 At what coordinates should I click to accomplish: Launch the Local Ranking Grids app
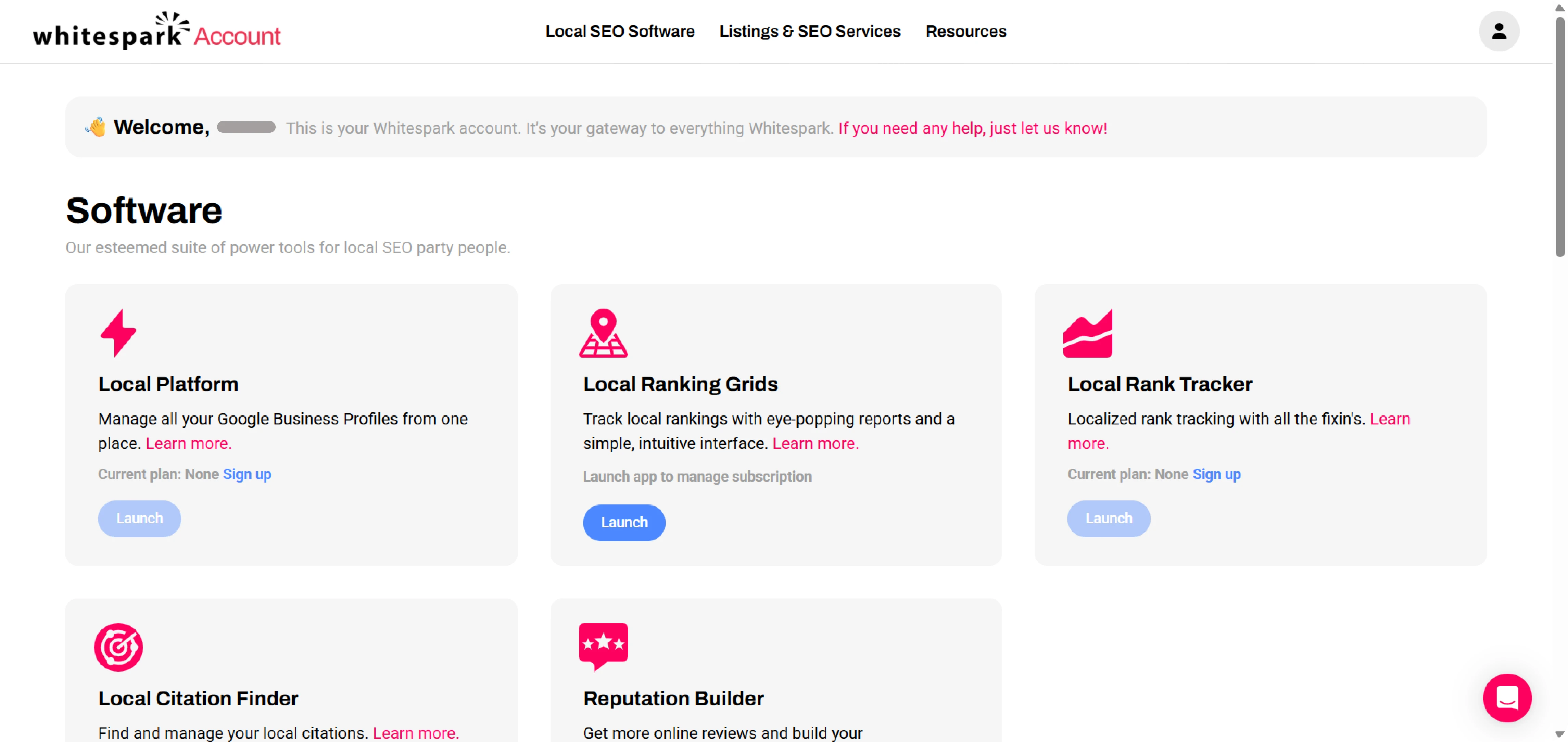(624, 522)
